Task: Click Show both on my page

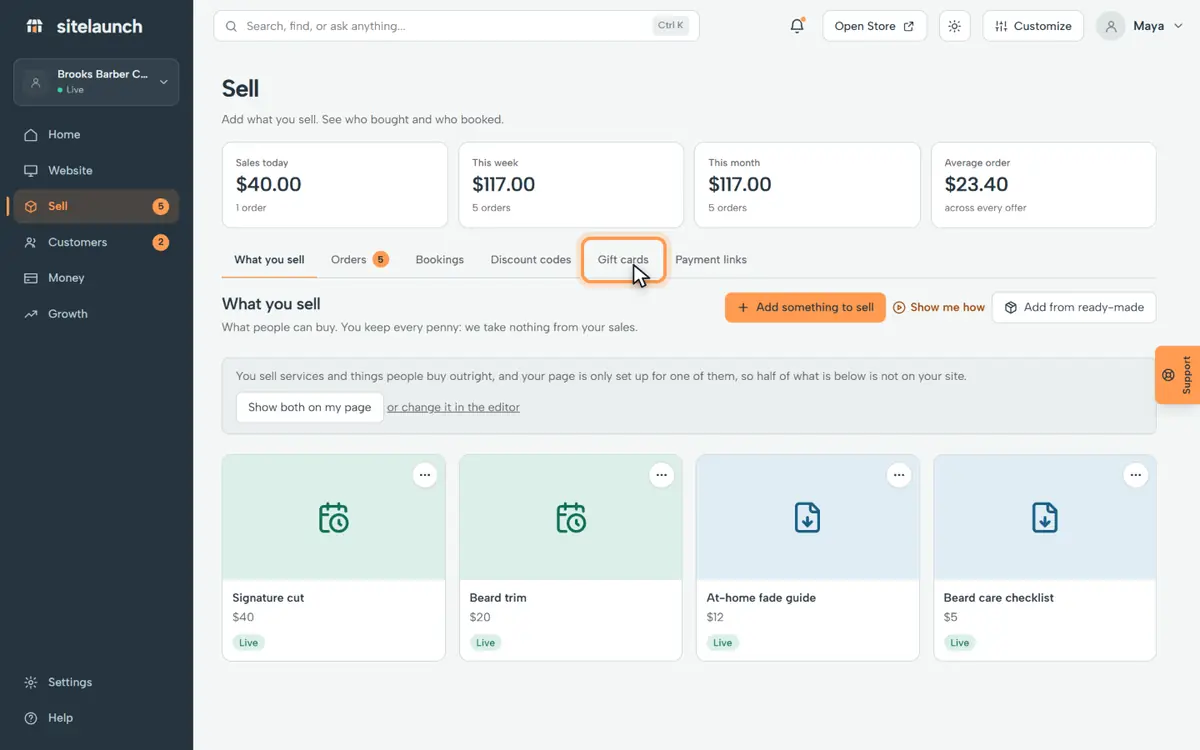Action: (x=310, y=407)
